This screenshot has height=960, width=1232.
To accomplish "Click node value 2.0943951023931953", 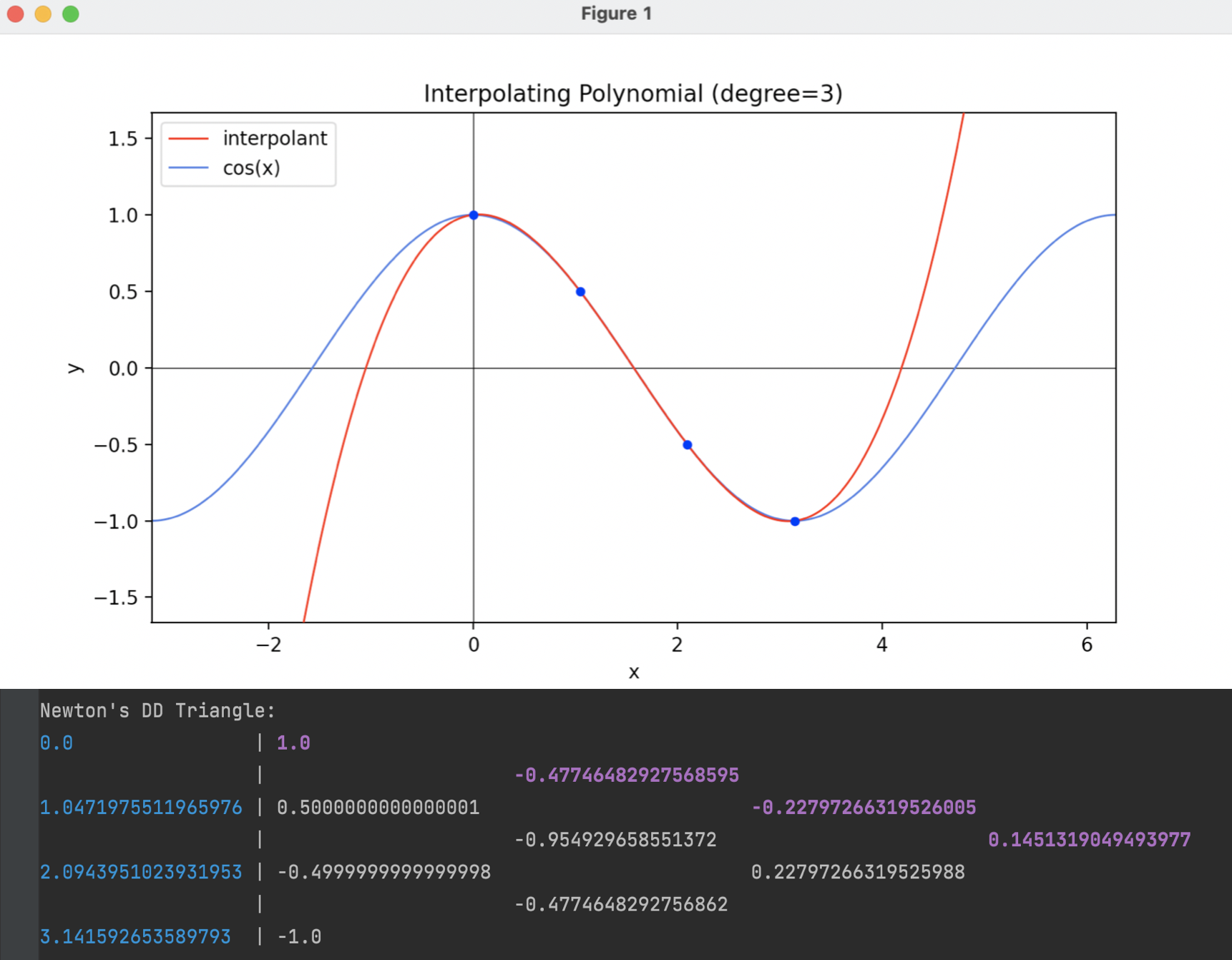I will click(141, 872).
